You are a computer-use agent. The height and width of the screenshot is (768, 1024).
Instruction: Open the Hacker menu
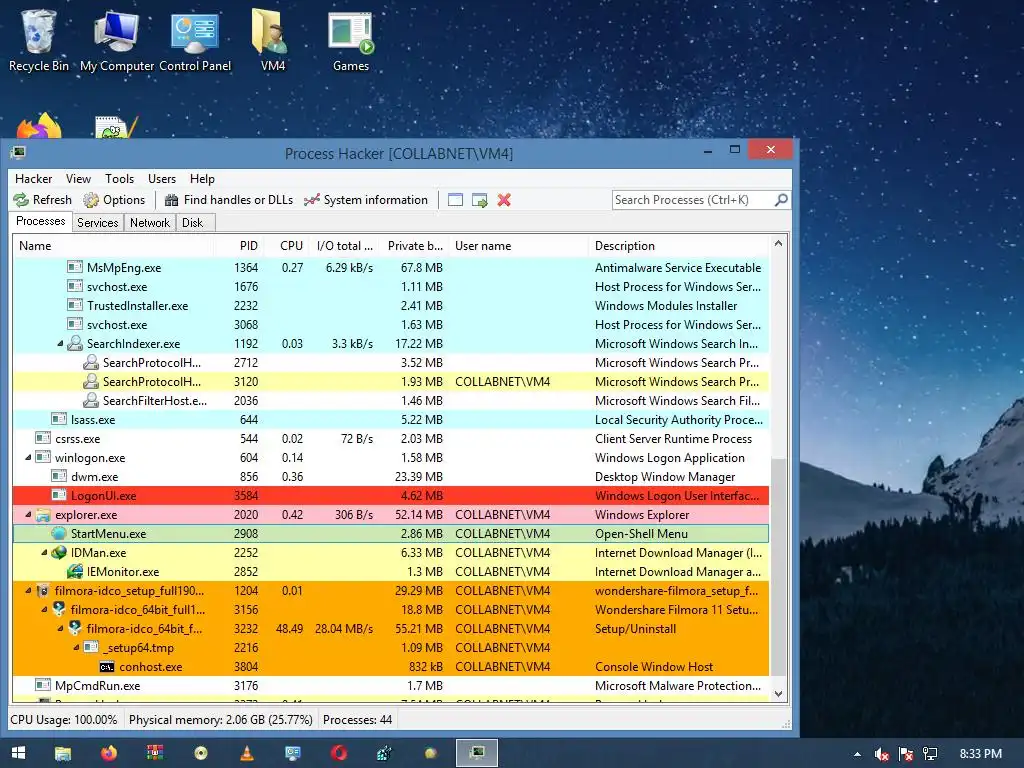coord(33,179)
